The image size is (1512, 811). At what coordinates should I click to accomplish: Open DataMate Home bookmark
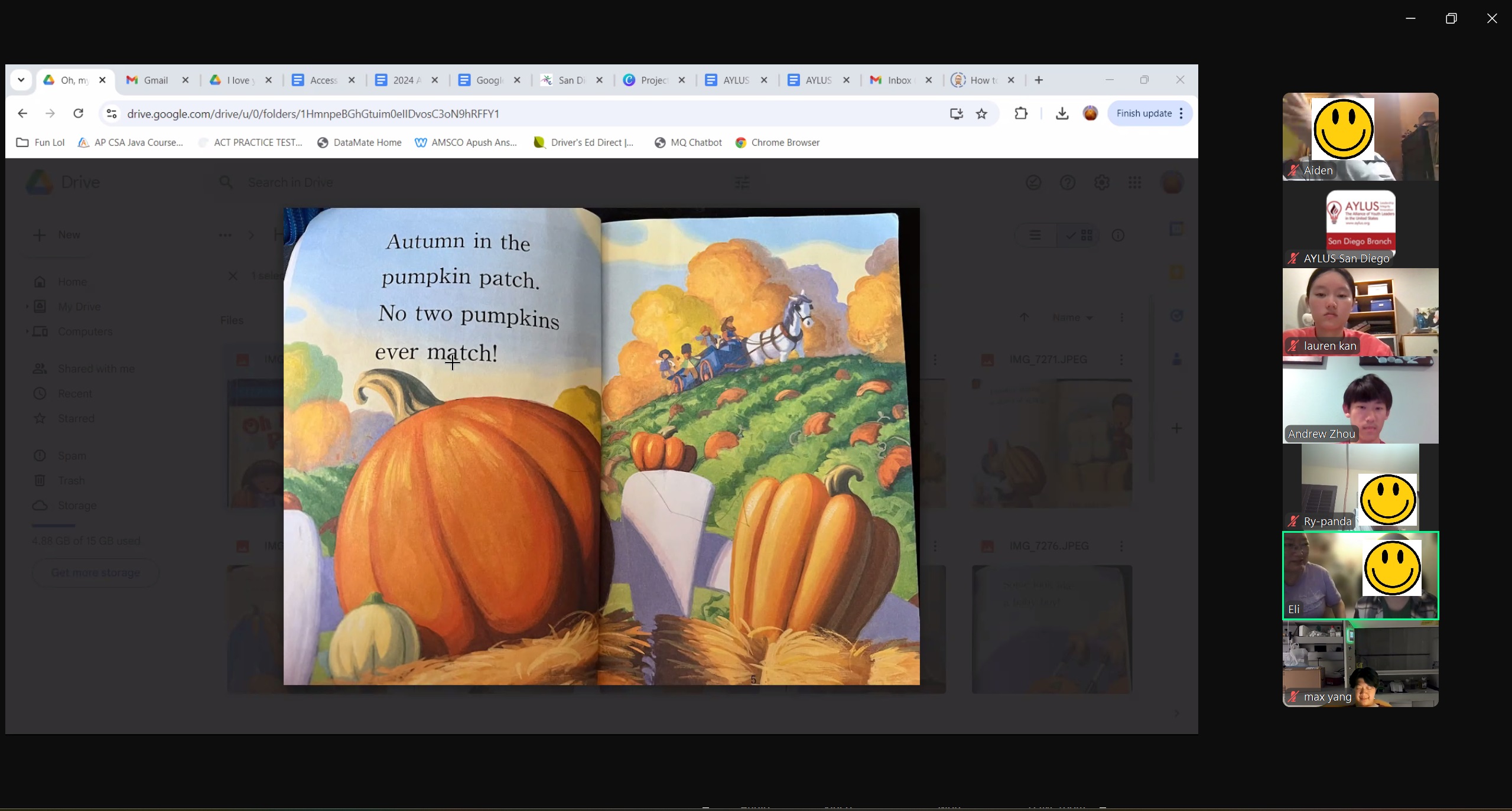(x=359, y=142)
